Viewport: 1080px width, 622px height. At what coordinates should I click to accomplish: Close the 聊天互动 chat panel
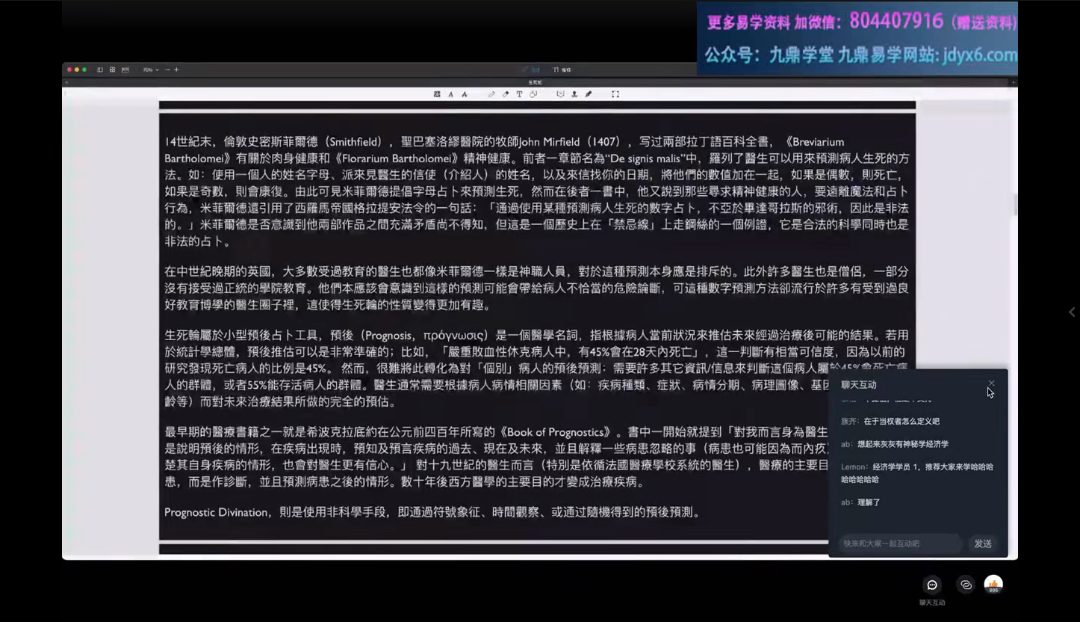(x=991, y=383)
